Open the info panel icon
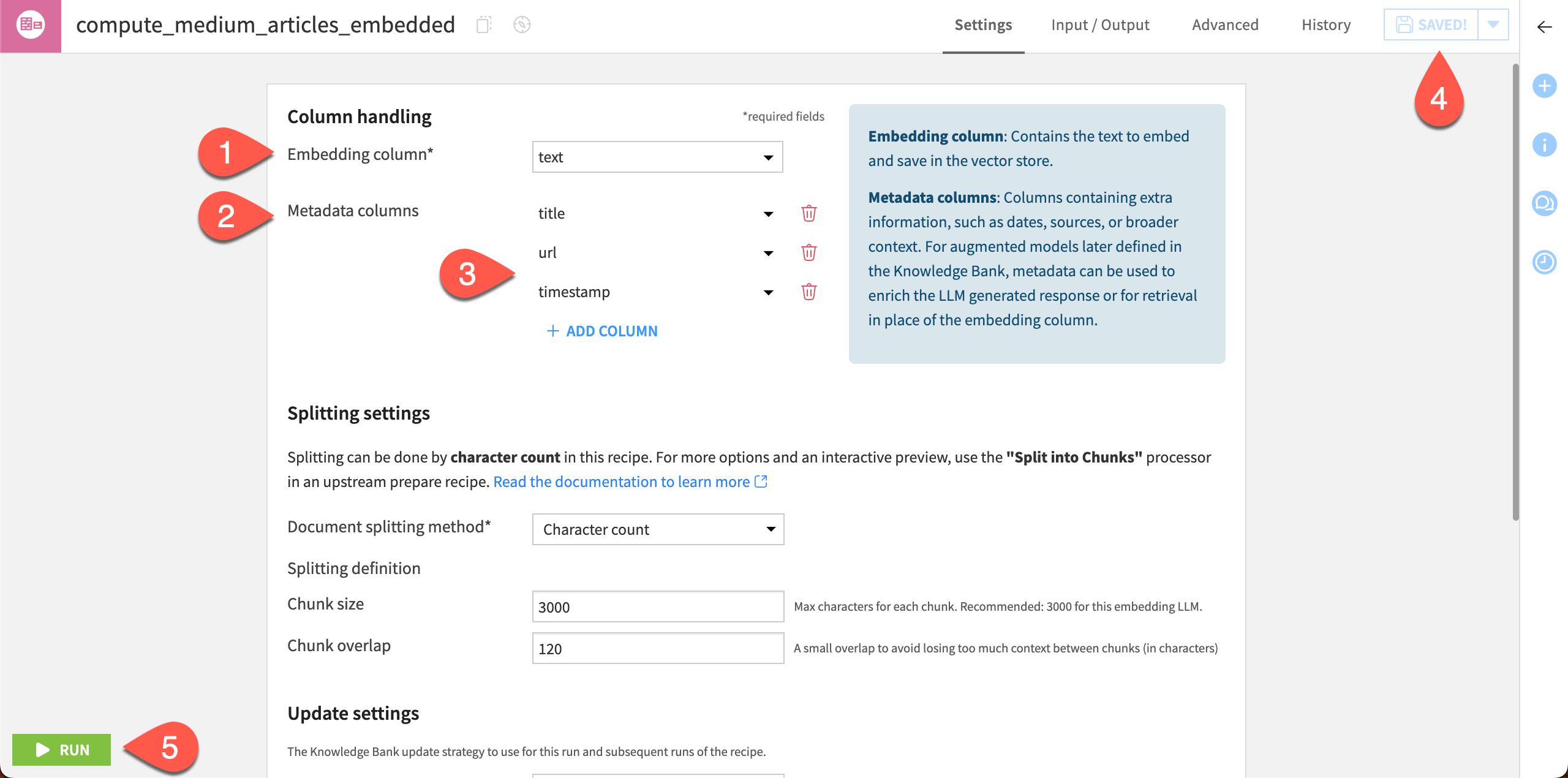 pyautogui.click(x=1544, y=145)
